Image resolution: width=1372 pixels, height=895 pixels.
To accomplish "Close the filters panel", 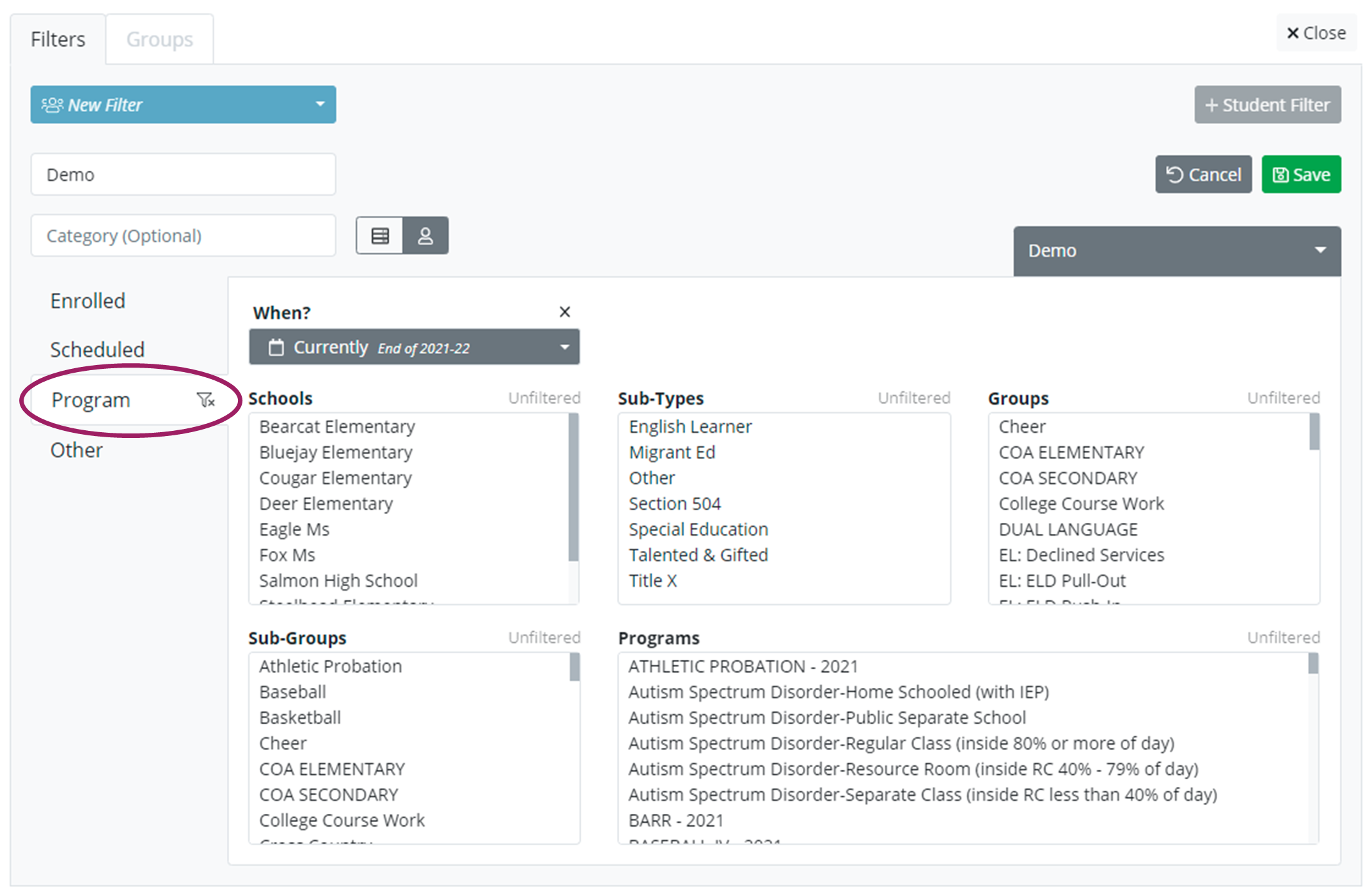I will pos(1316,33).
